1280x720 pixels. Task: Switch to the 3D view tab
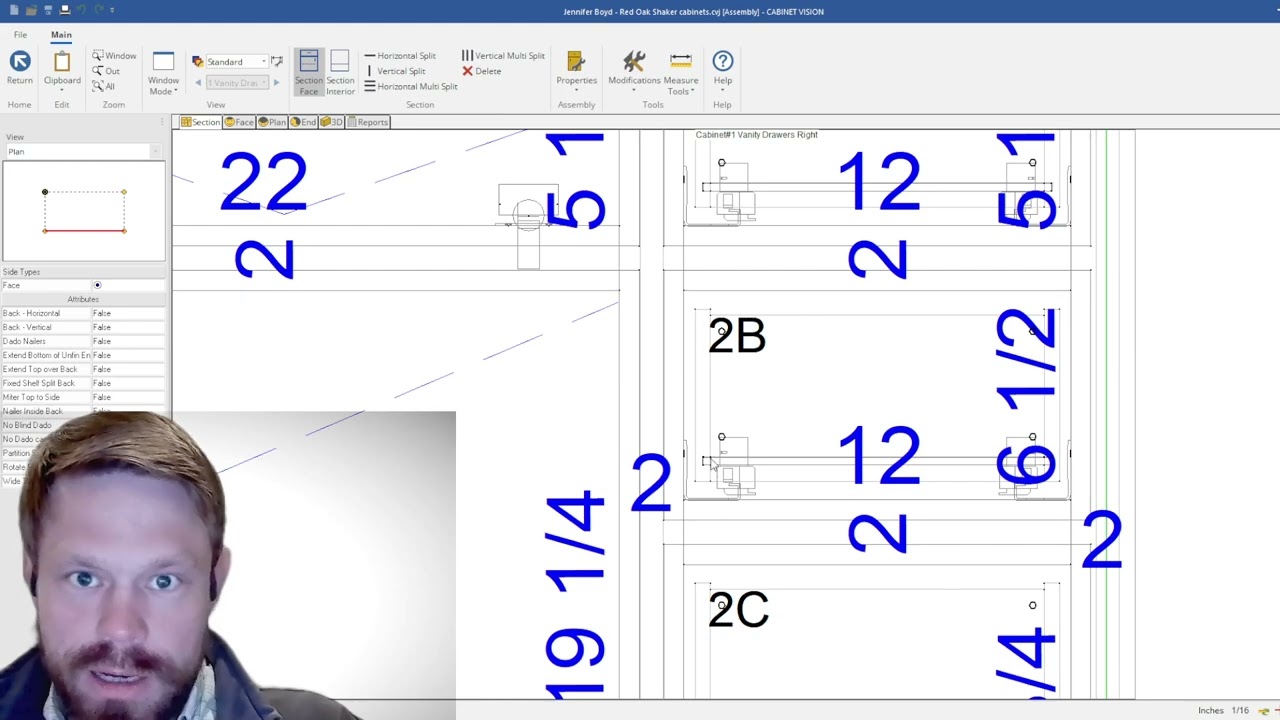[331, 122]
